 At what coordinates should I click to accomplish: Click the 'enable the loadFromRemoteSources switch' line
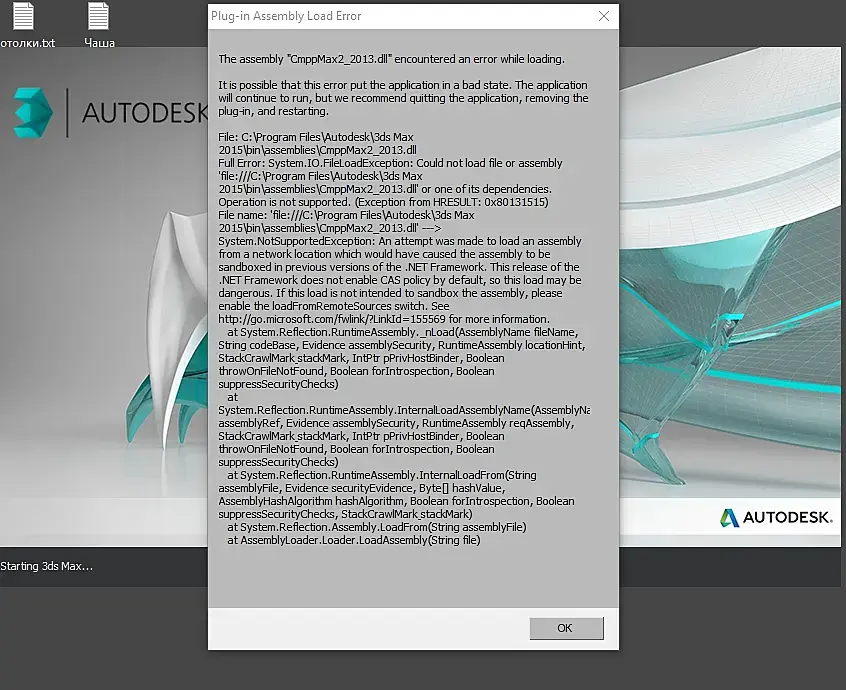[x=333, y=306]
